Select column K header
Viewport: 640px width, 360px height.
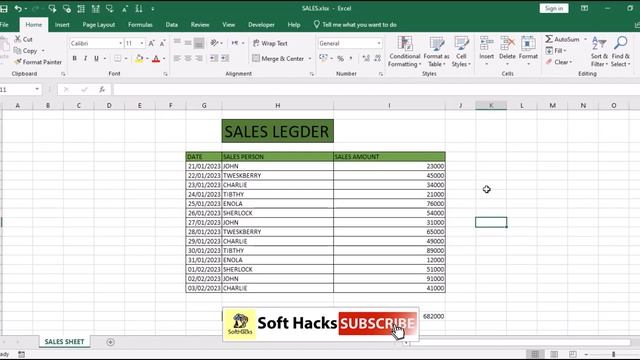tap(491, 105)
